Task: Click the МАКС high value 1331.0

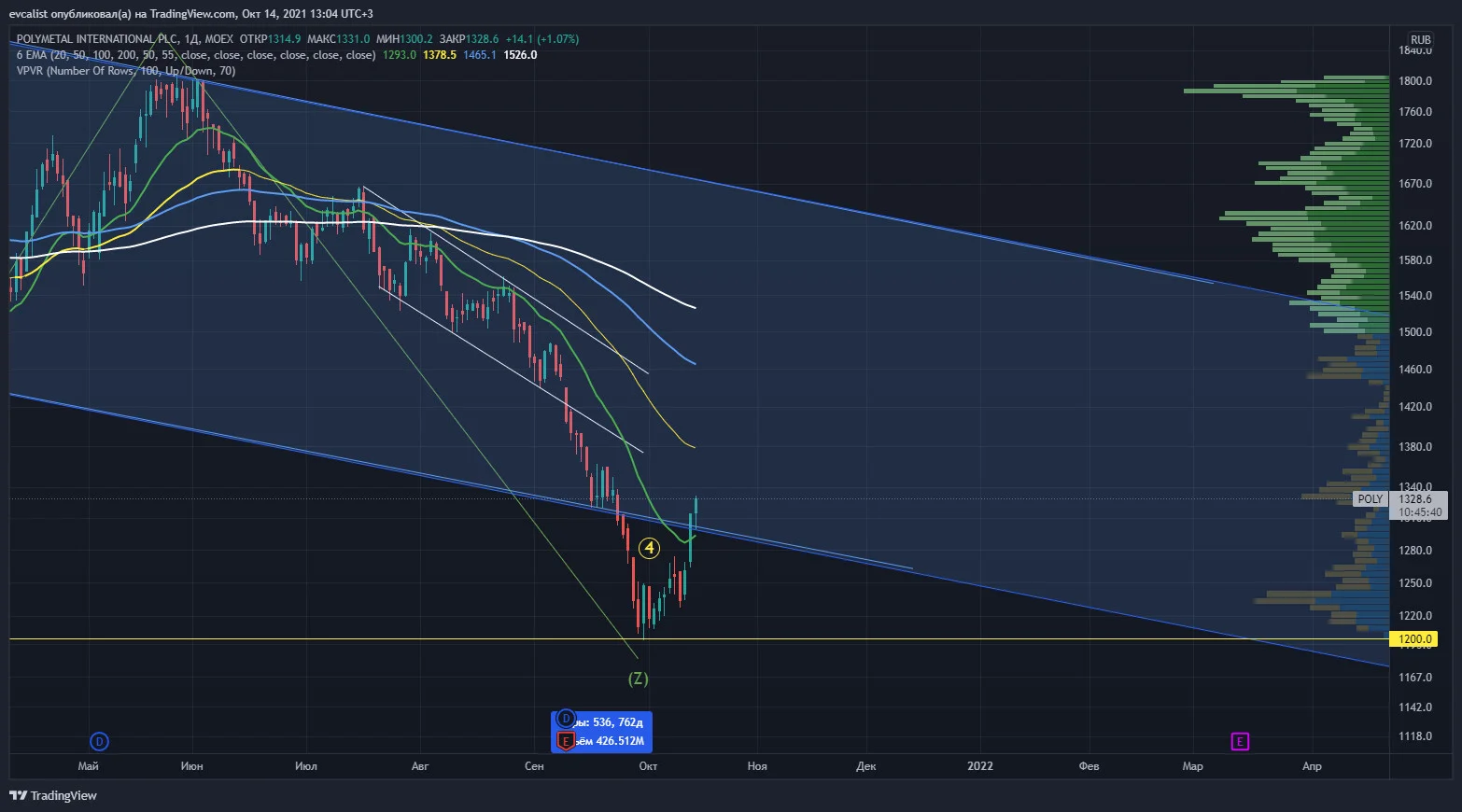Action: (353, 39)
